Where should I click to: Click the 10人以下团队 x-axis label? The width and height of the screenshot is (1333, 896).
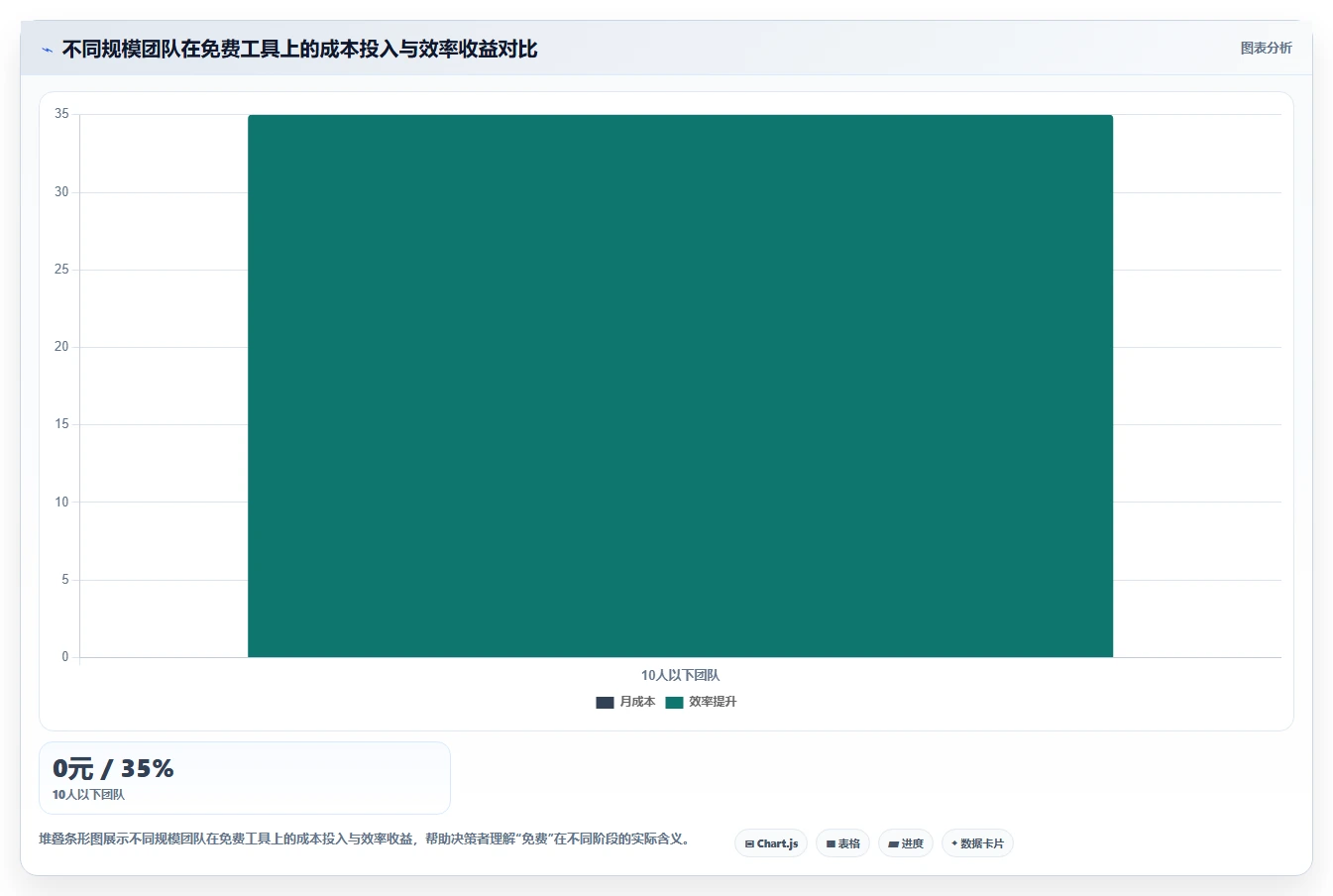pyautogui.click(x=680, y=675)
